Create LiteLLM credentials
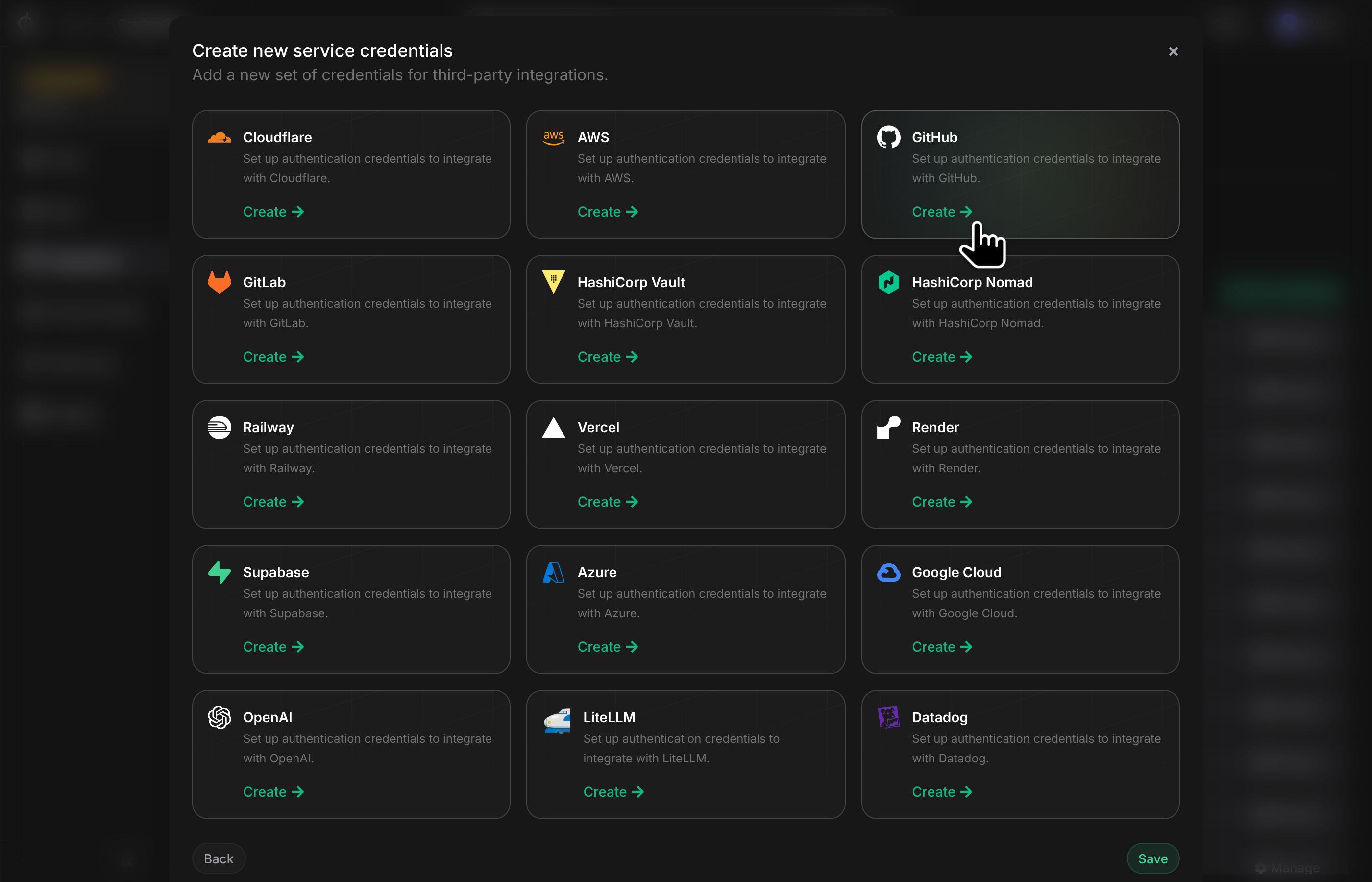1372x882 pixels. (613, 791)
